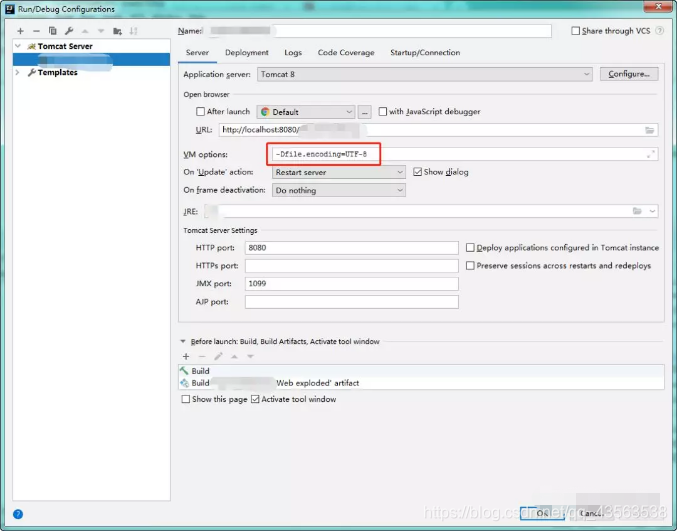Enable Preserve sessions across restarts and redeploys
The width and height of the screenshot is (677, 531).
click(x=470, y=266)
